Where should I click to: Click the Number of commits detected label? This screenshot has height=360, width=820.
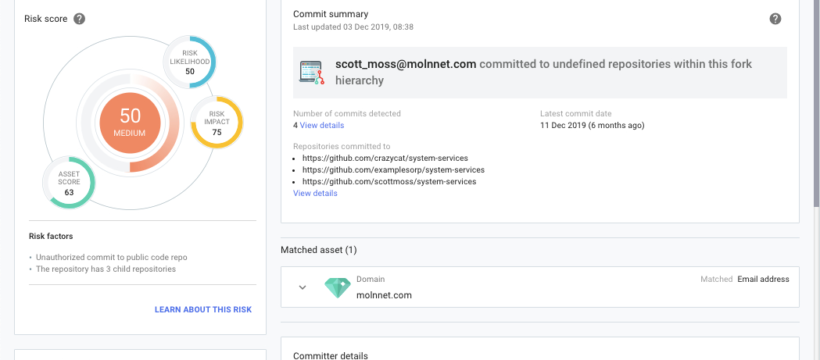coord(347,114)
